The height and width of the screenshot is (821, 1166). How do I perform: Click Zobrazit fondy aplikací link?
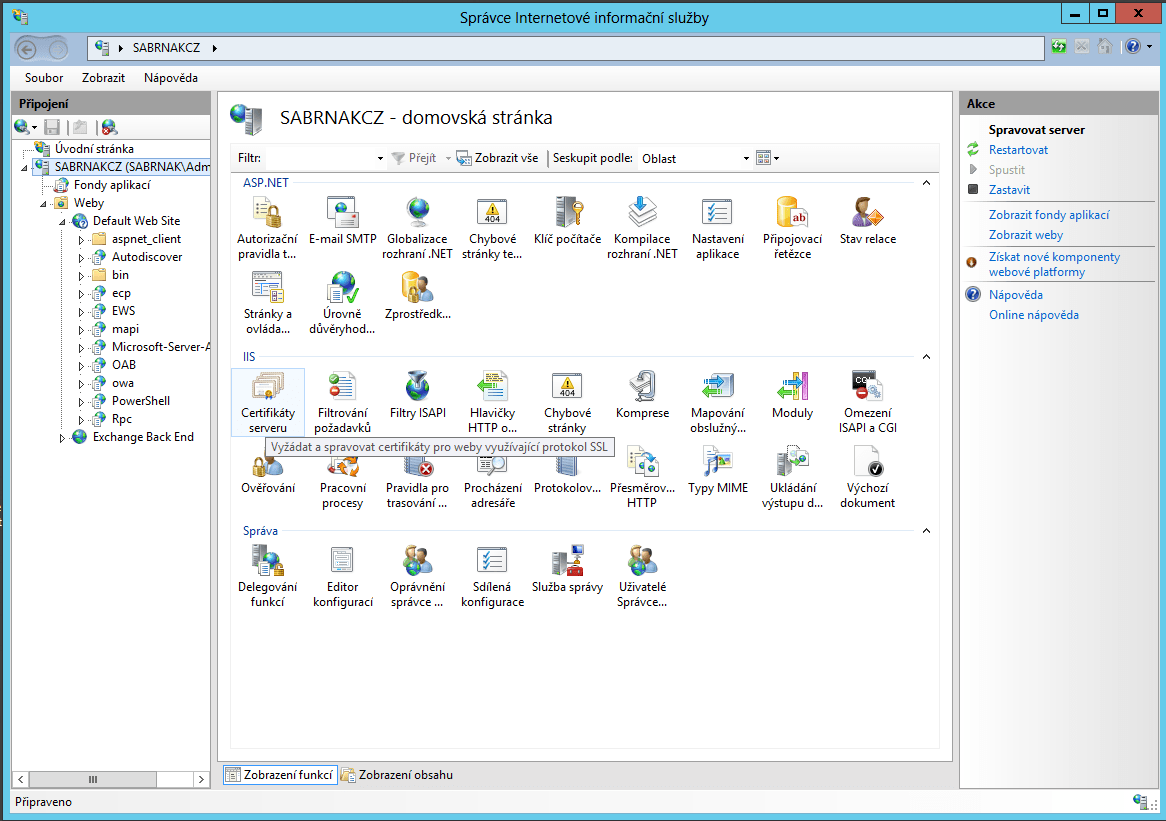(x=1048, y=215)
